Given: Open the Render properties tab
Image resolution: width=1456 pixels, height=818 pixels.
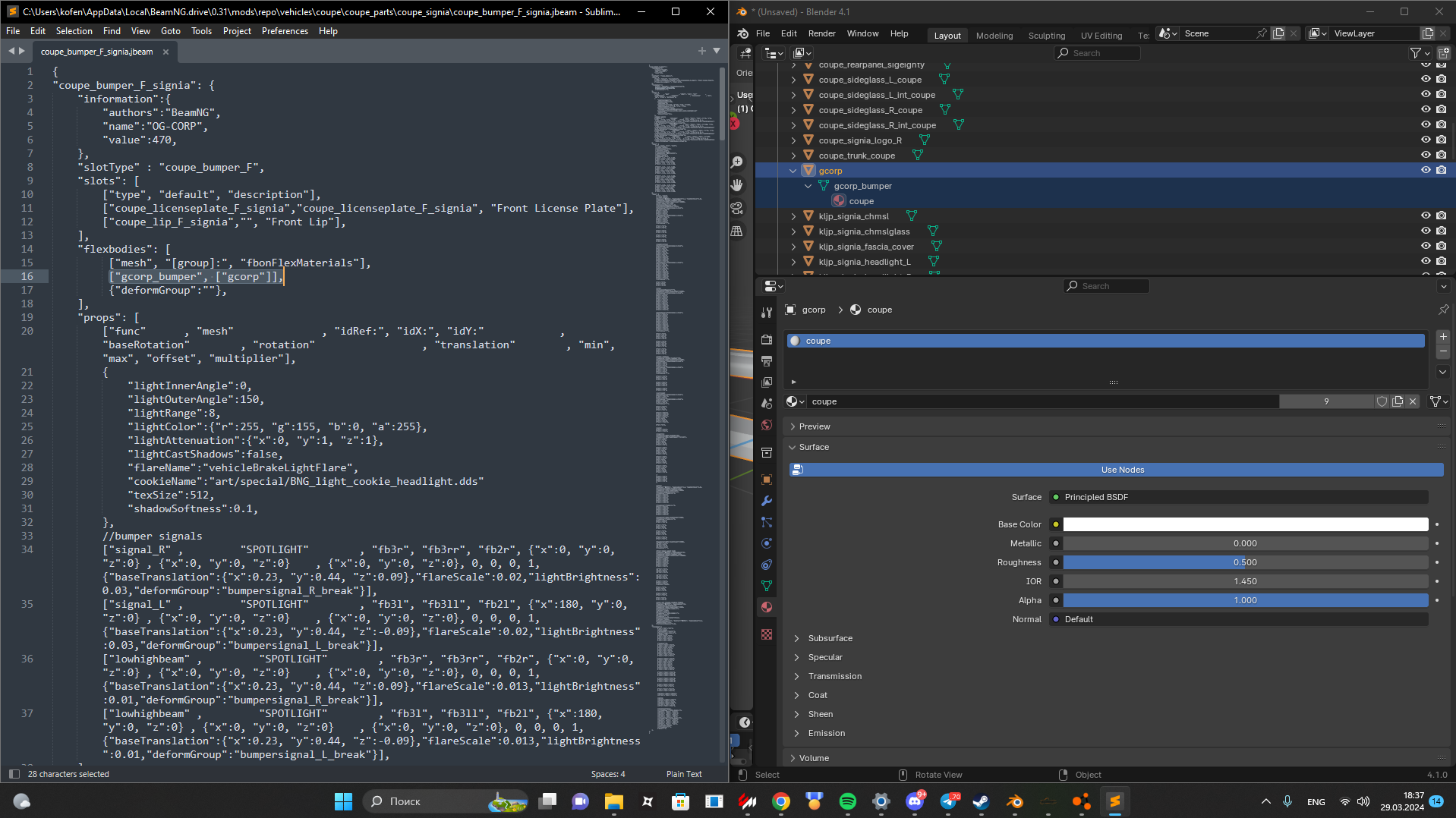Looking at the screenshot, I should [767, 339].
